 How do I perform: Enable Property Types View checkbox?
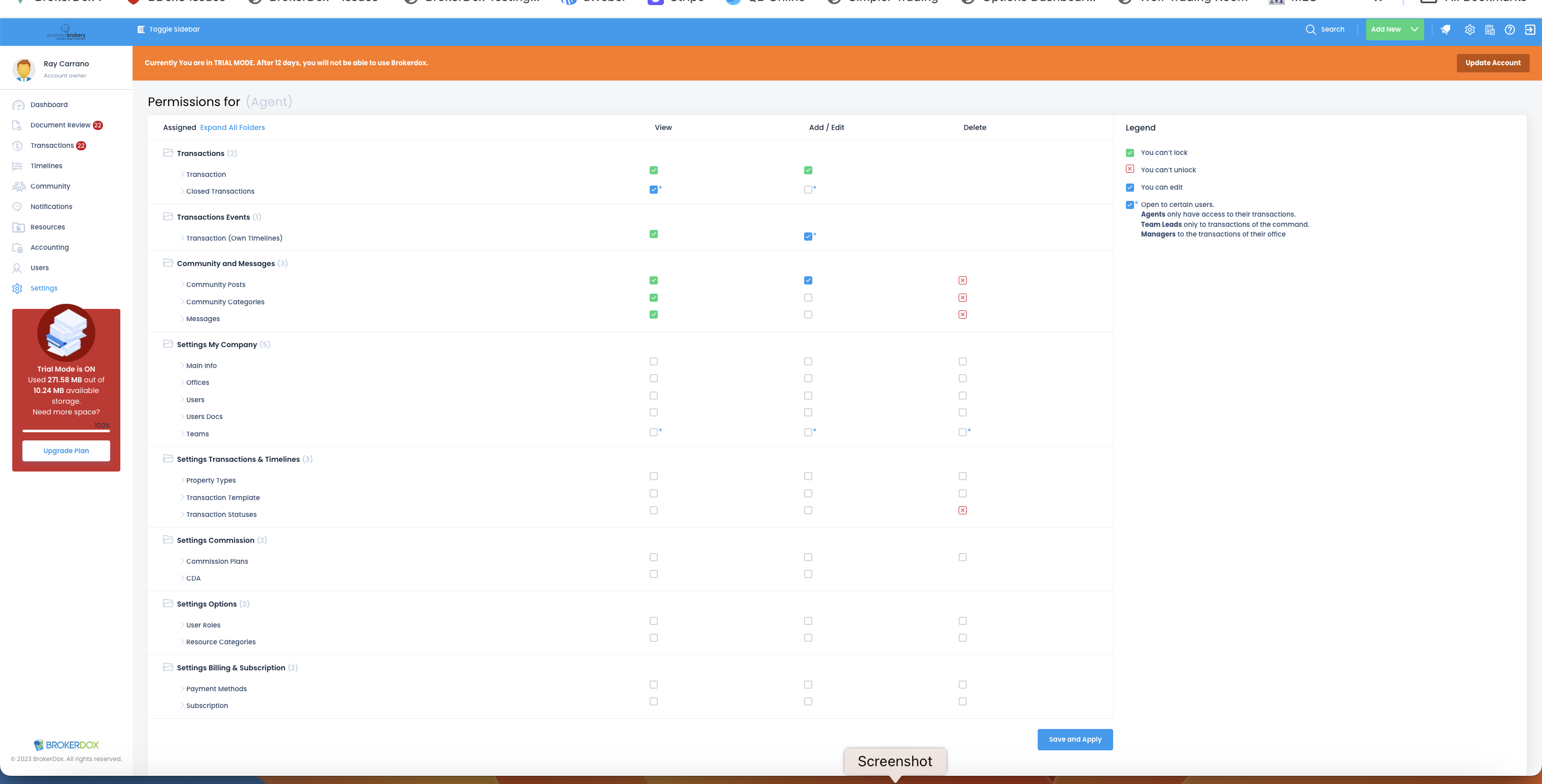(654, 477)
